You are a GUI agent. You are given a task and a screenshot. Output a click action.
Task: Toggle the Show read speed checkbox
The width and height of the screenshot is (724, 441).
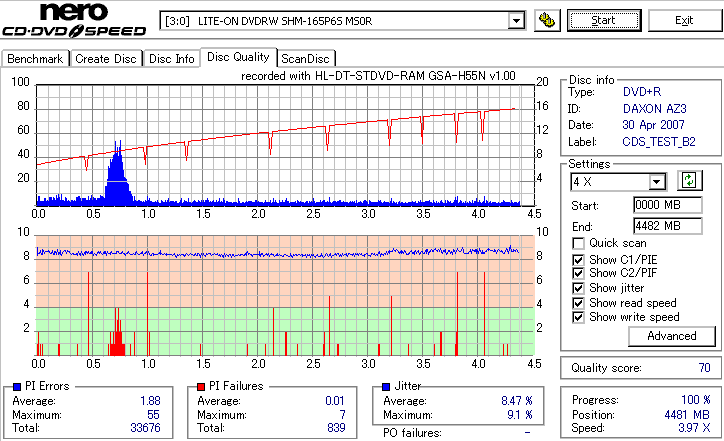578,303
